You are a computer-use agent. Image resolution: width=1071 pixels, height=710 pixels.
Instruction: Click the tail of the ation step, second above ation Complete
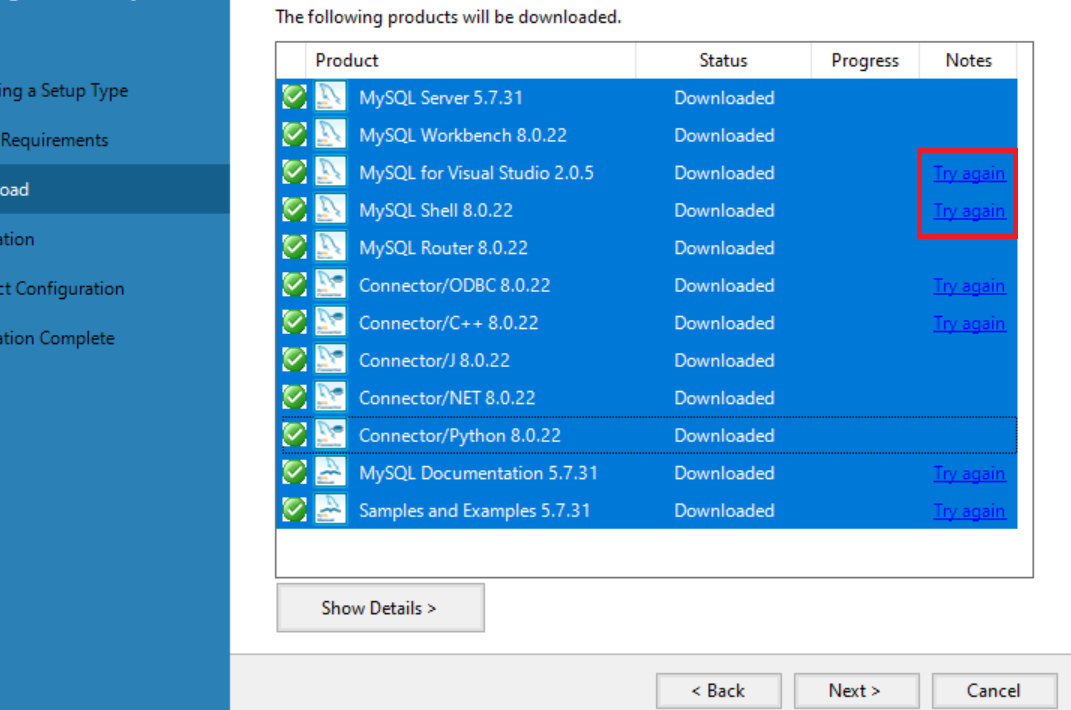pyautogui.click(x=17, y=239)
